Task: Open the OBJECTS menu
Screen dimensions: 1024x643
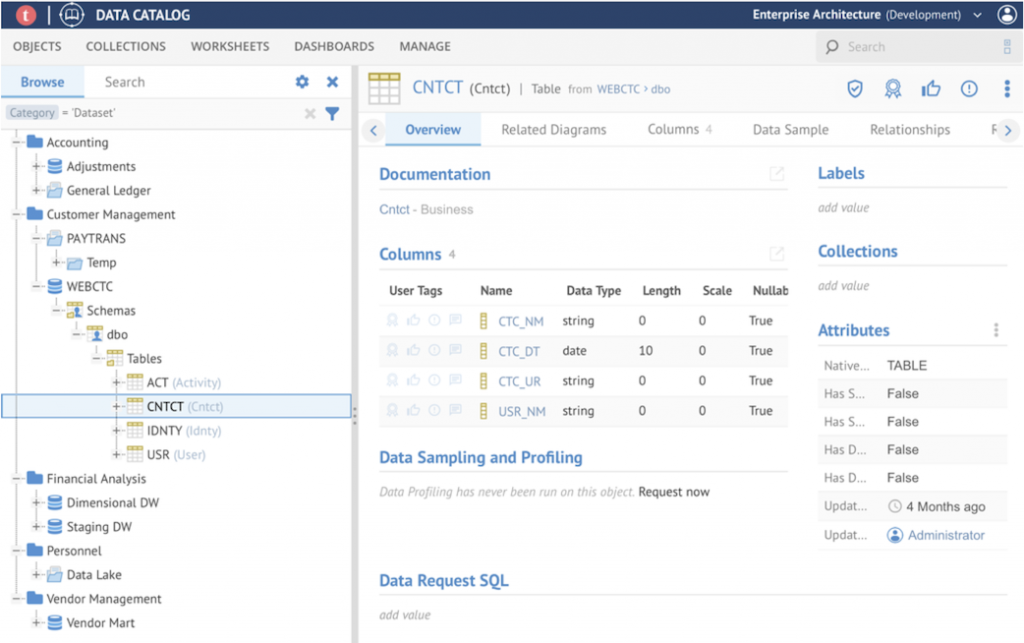Action: pos(37,46)
